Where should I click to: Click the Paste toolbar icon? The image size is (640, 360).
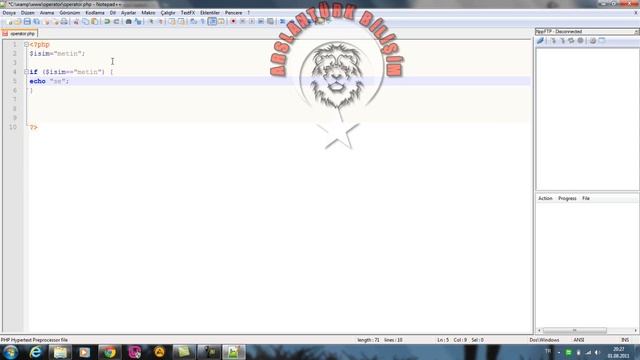click(x=94, y=21)
